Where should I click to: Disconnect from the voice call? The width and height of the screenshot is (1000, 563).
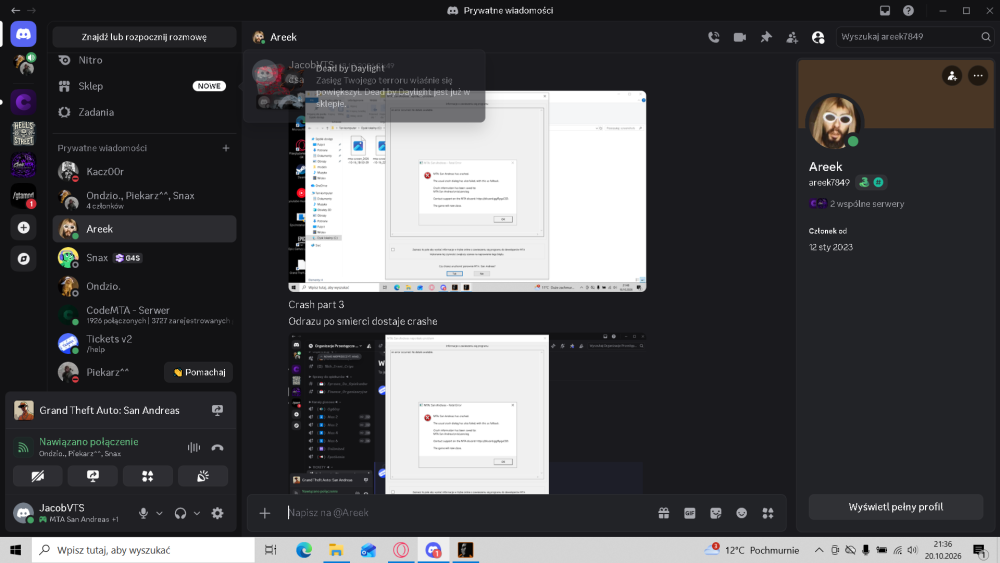[x=217, y=448]
